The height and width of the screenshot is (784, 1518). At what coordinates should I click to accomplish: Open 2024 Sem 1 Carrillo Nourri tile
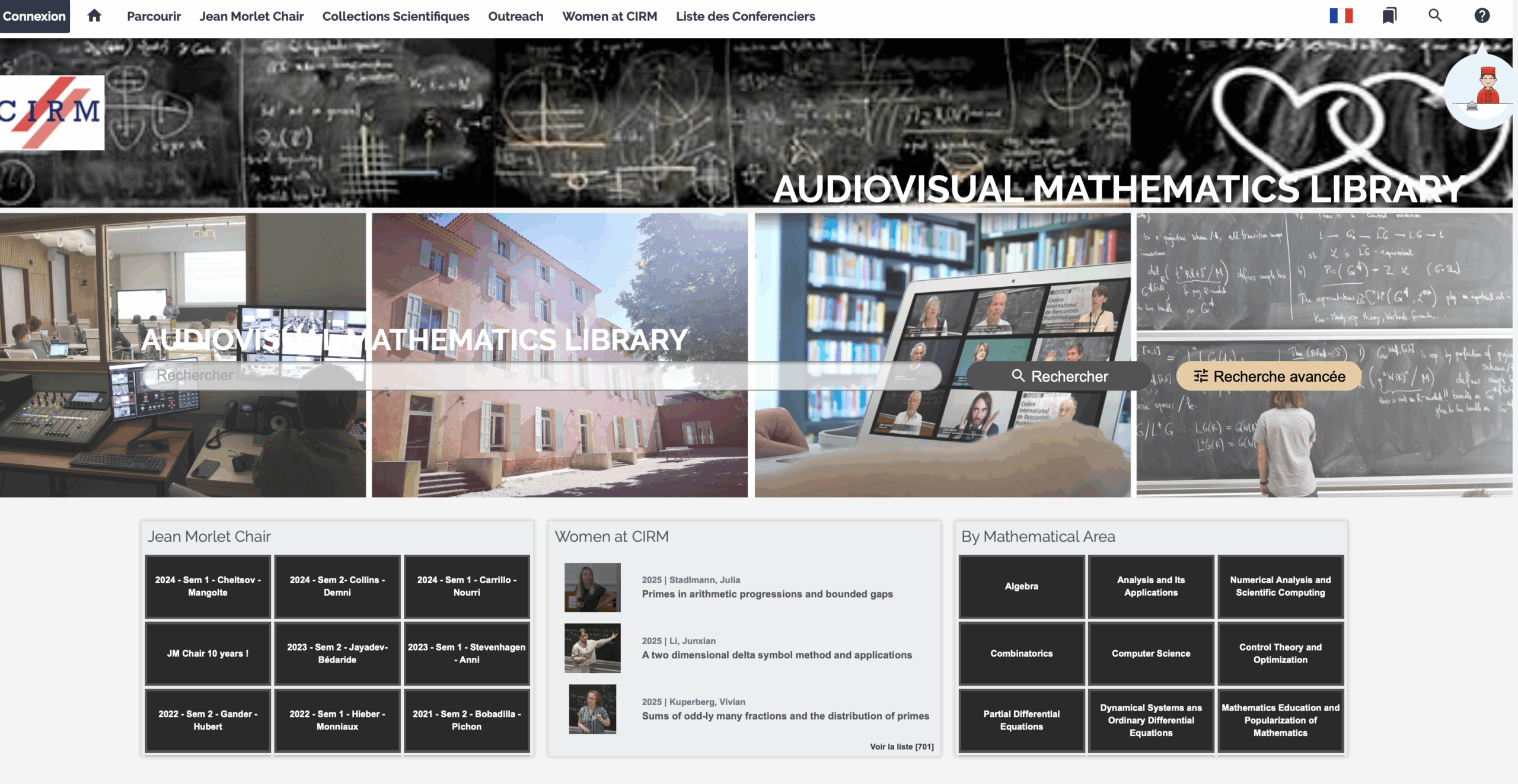click(467, 586)
